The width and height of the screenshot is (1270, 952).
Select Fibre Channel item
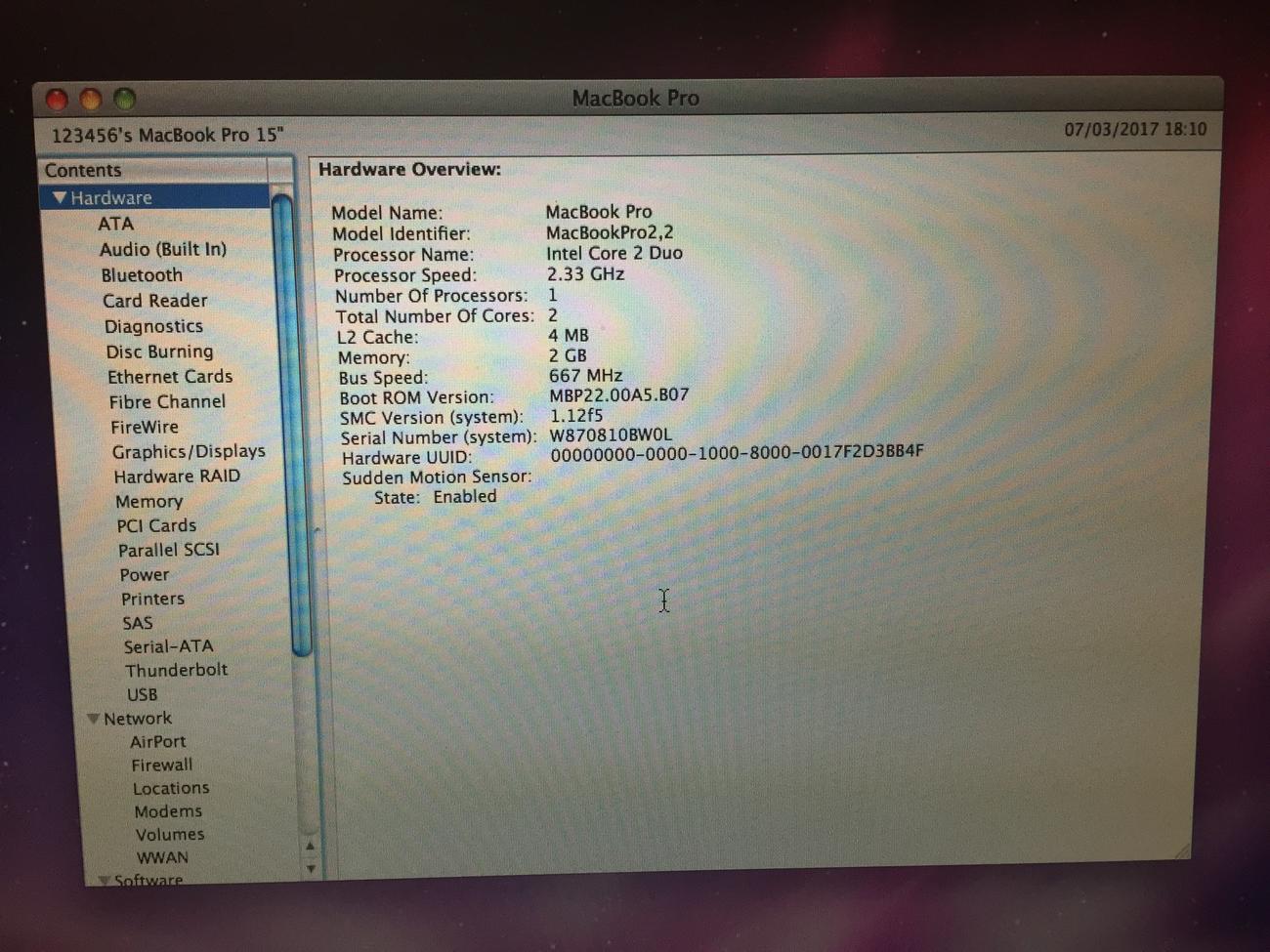167,401
